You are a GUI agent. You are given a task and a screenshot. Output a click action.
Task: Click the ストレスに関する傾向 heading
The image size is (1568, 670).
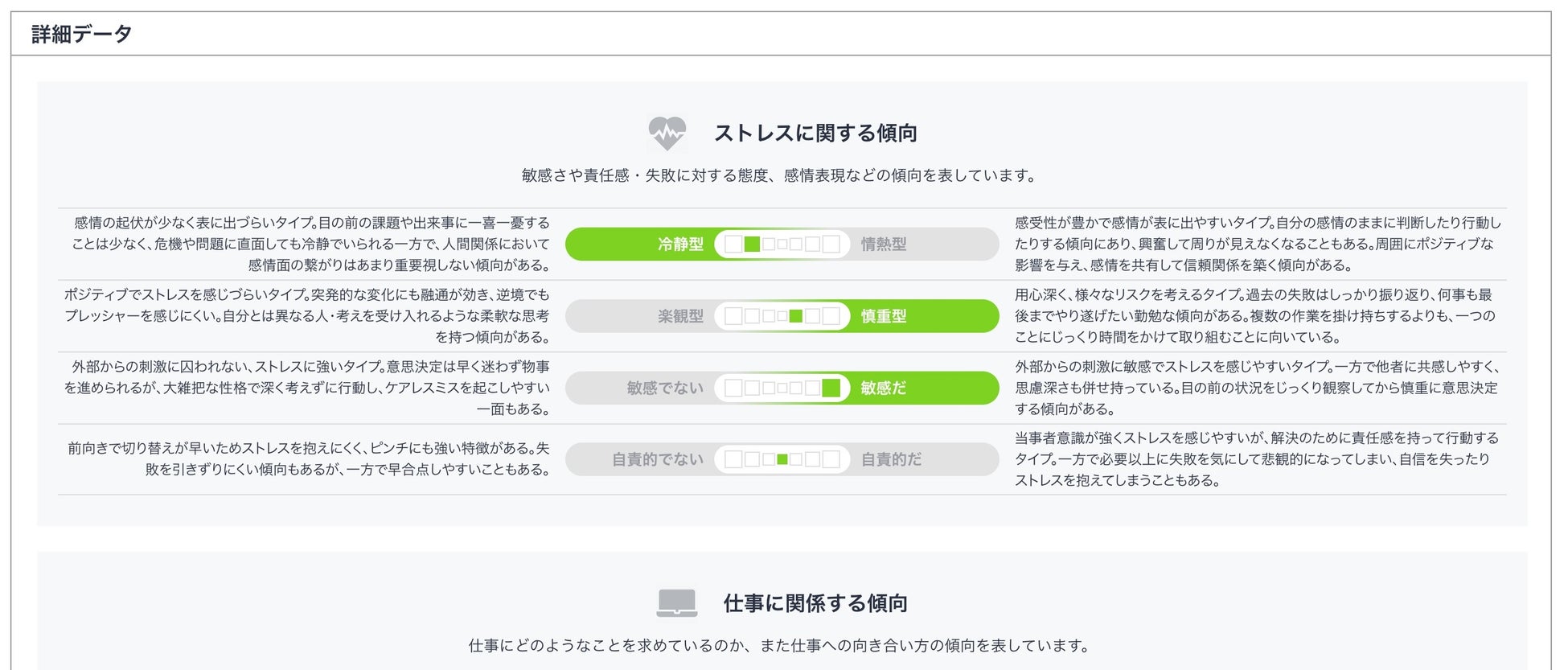pyautogui.click(x=815, y=134)
